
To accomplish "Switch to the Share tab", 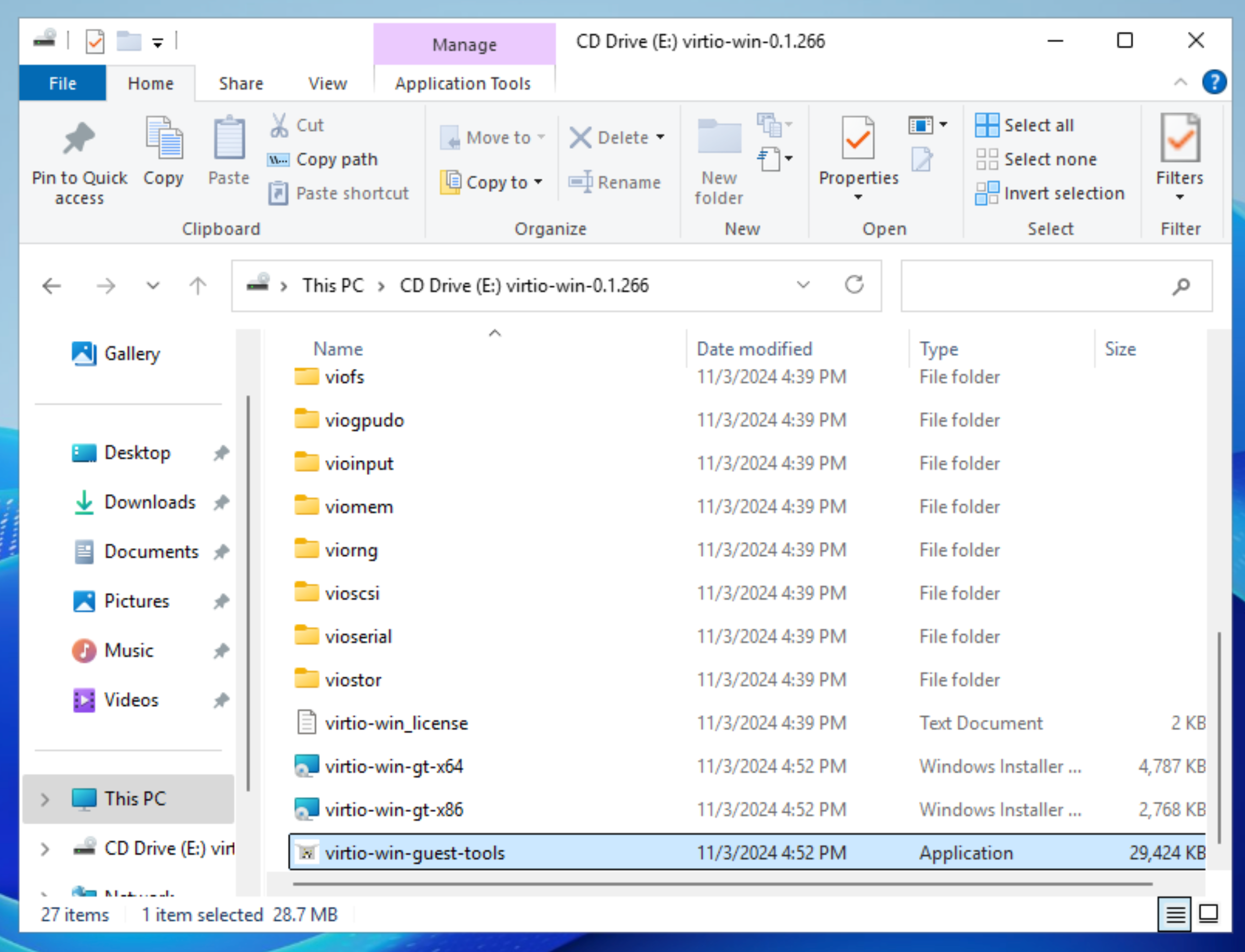I will 241,83.
